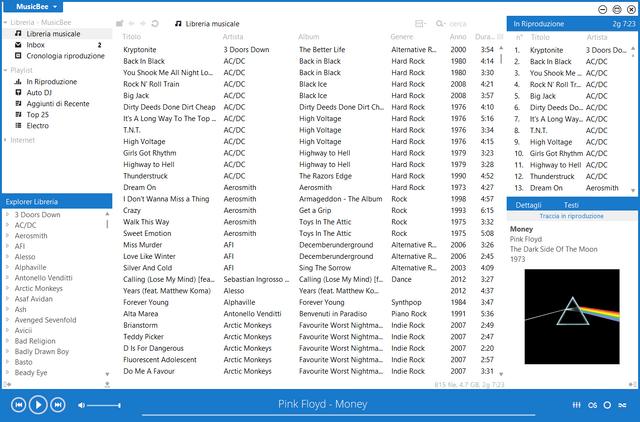Switch to the Dettagli tab
Viewport: 640px width, 422px height.
[528, 205]
